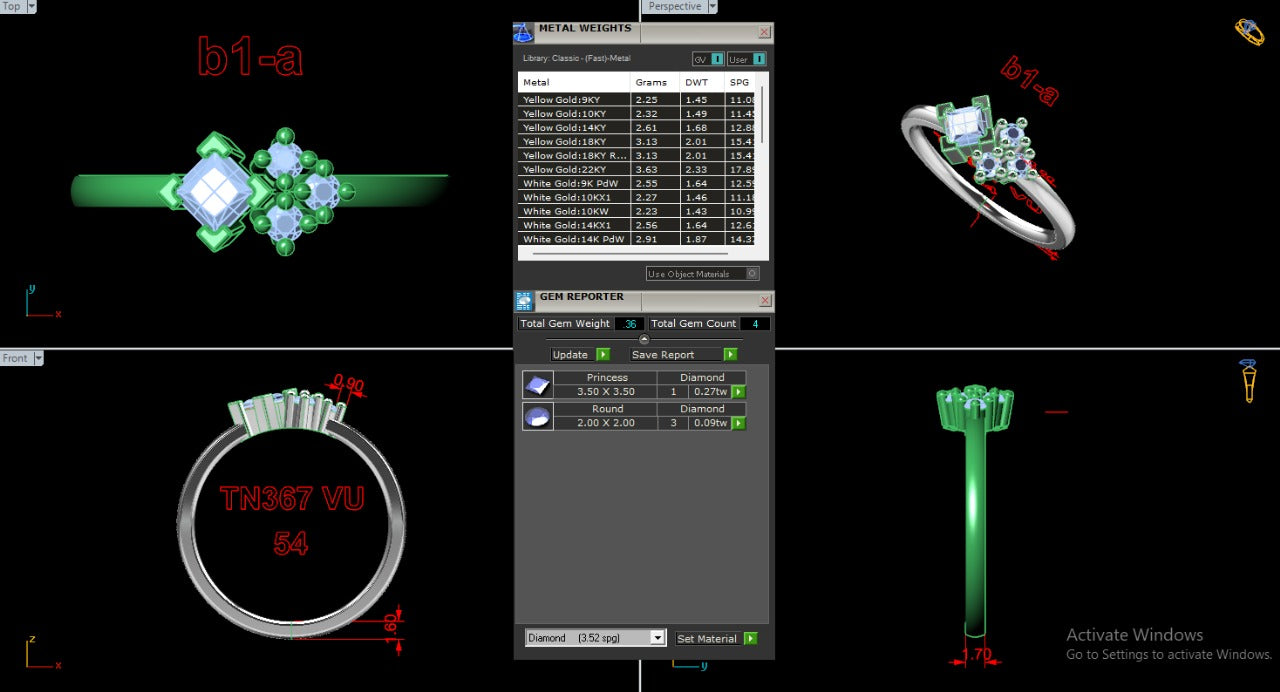Click the 1.70 dimension in side view
This screenshot has height=692, width=1280.
(975, 656)
